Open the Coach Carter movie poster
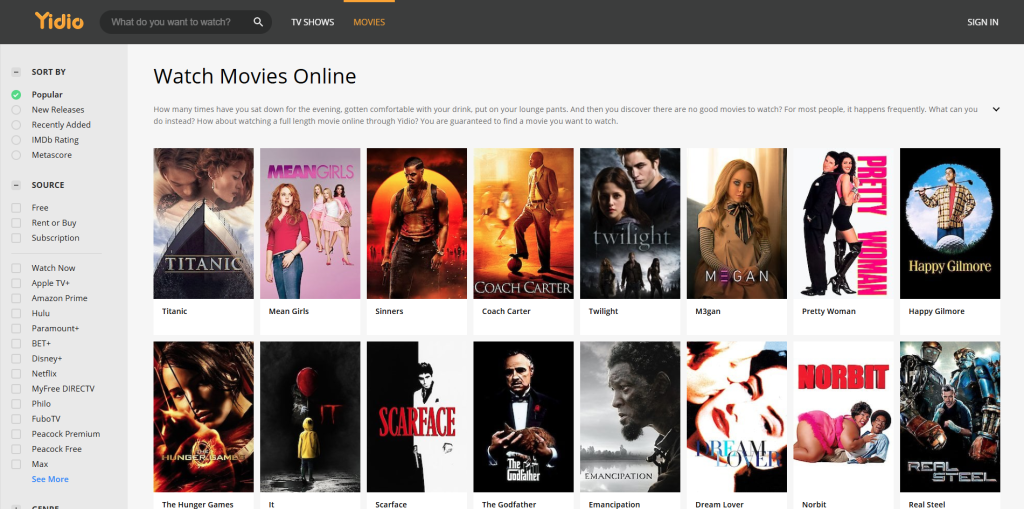This screenshot has width=1024, height=509. 523,223
